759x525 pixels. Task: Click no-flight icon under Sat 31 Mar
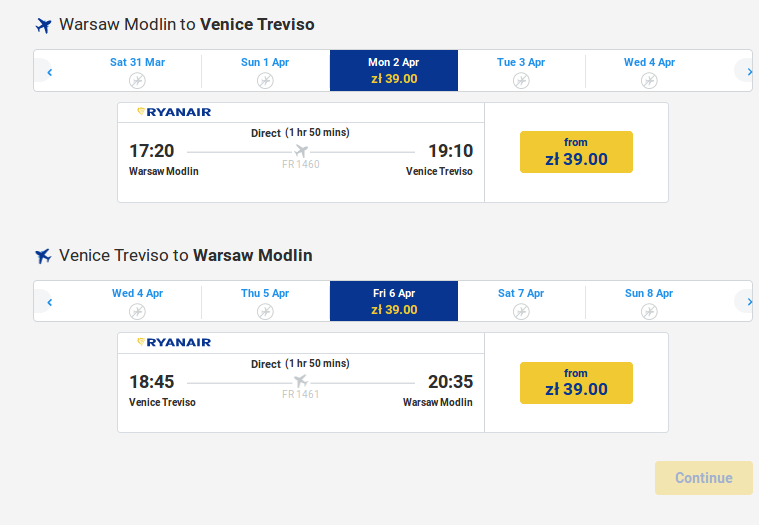click(x=137, y=80)
